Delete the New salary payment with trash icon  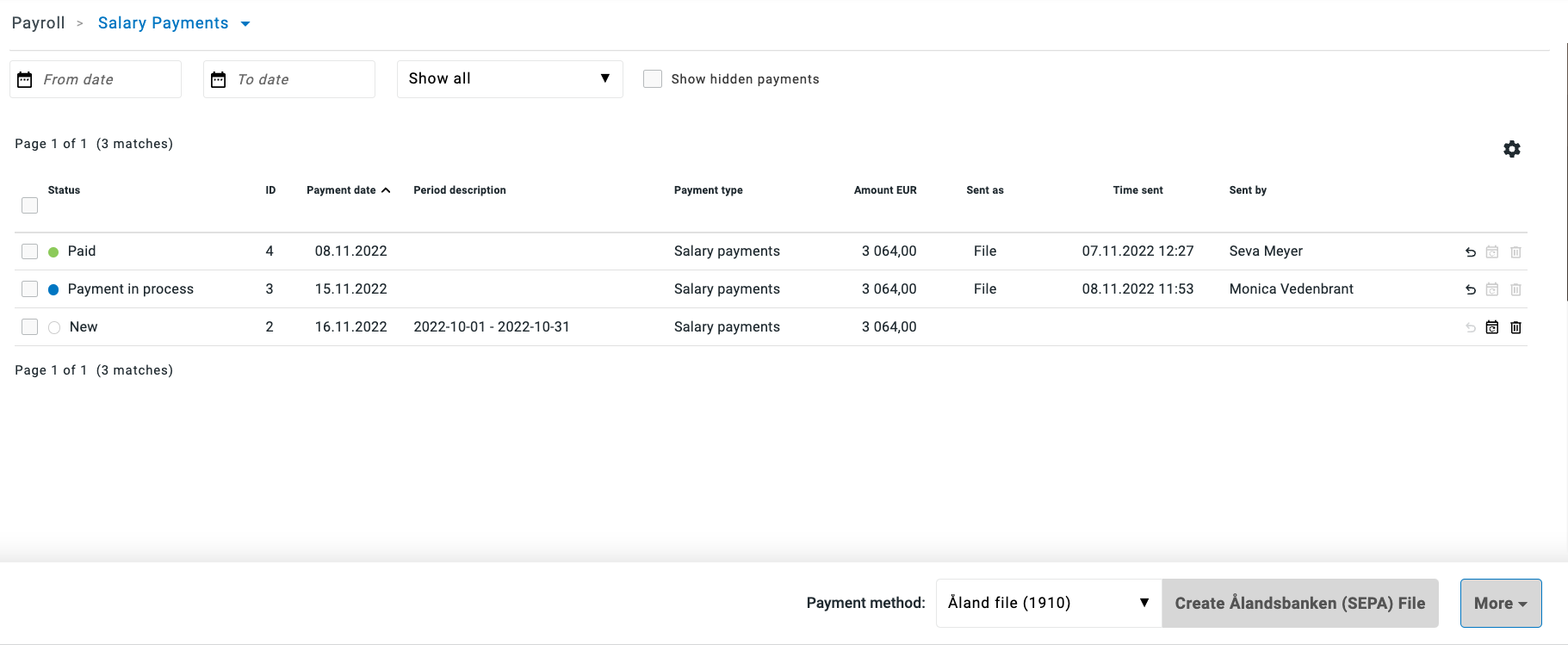pyautogui.click(x=1515, y=327)
